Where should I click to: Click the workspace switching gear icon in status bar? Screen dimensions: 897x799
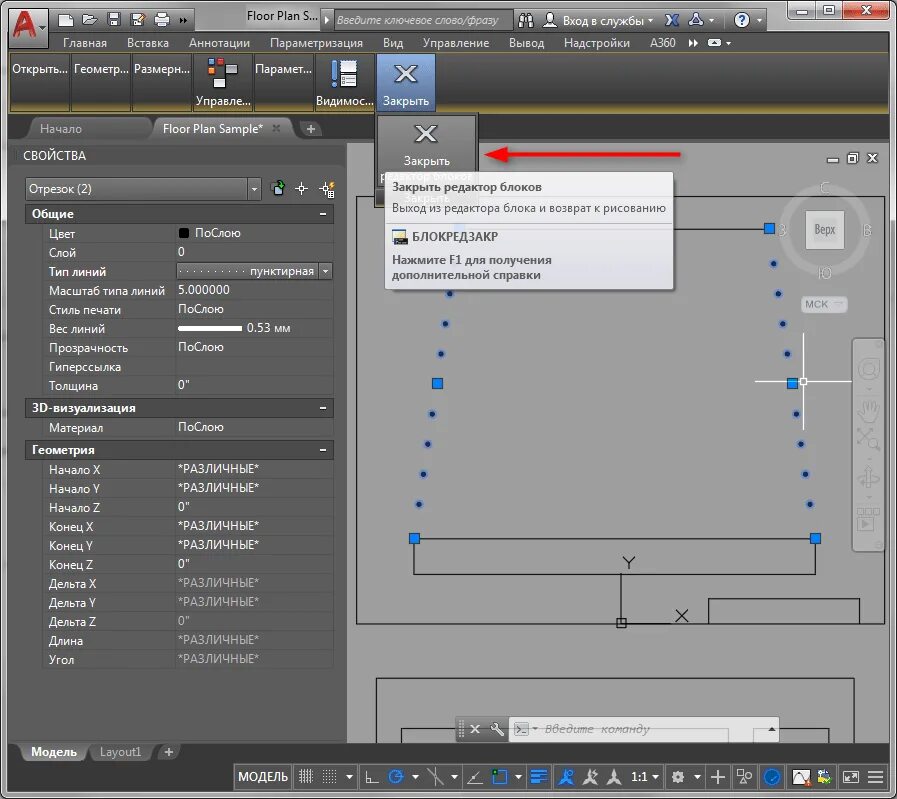[679, 777]
